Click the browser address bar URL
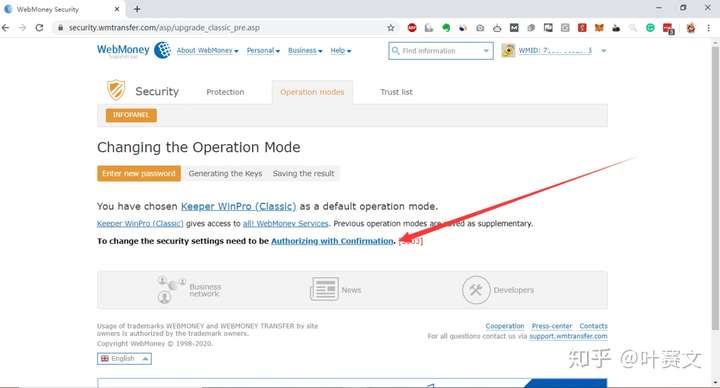720x388 pixels. pos(164,28)
